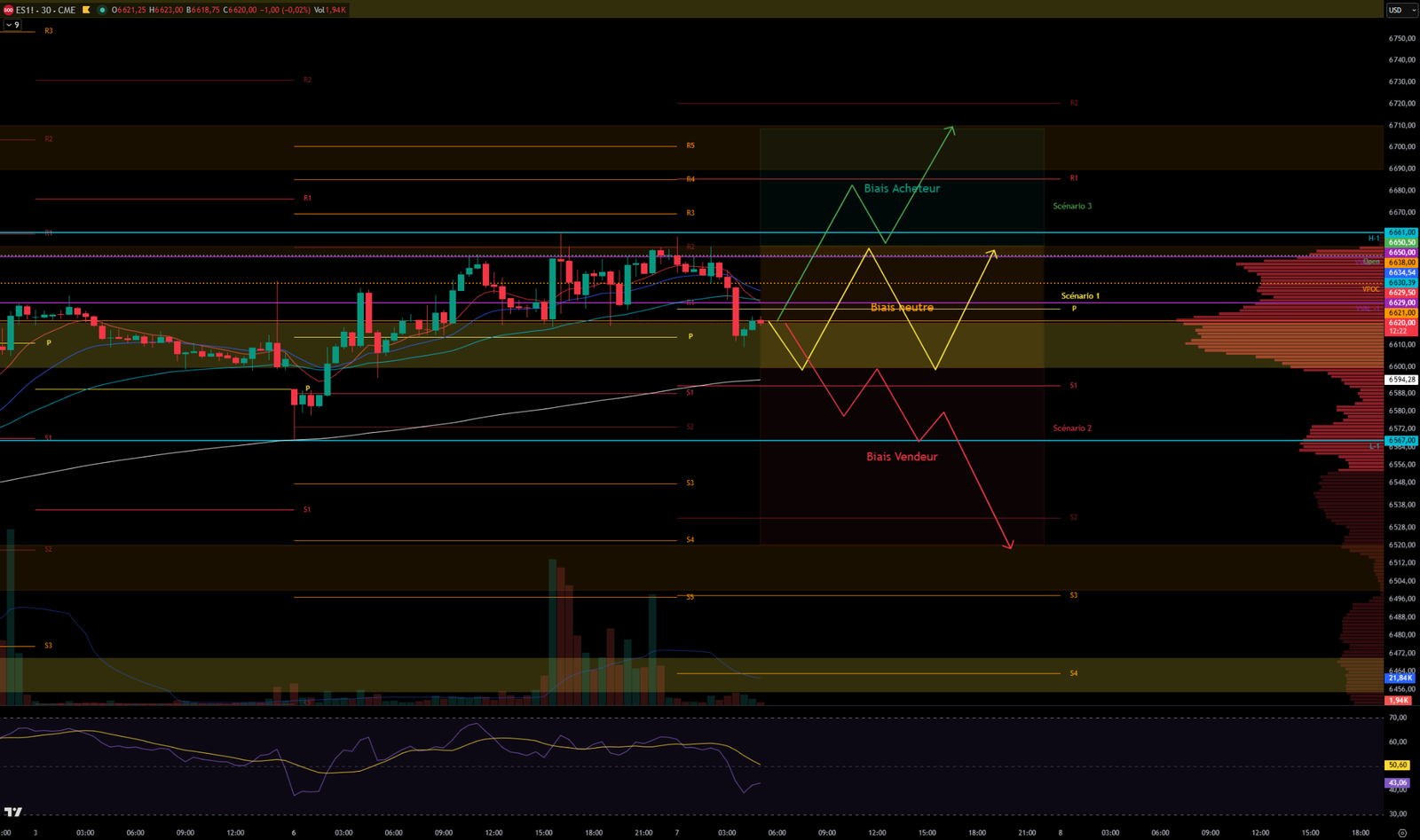Select the 'Biais neutre' text label
Viewport: 1420px width, 840px height.
point(902,308)
